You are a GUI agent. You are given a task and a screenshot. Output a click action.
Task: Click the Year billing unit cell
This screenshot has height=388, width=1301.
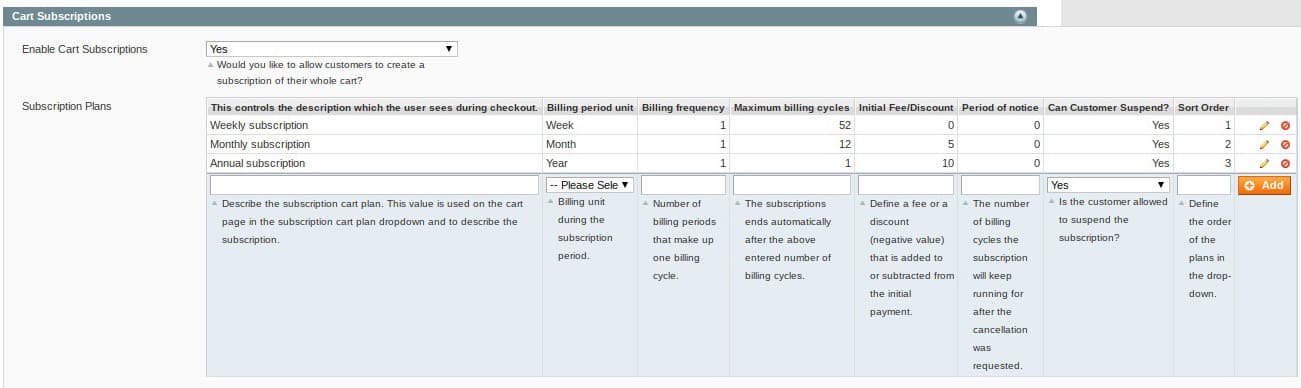590,163
